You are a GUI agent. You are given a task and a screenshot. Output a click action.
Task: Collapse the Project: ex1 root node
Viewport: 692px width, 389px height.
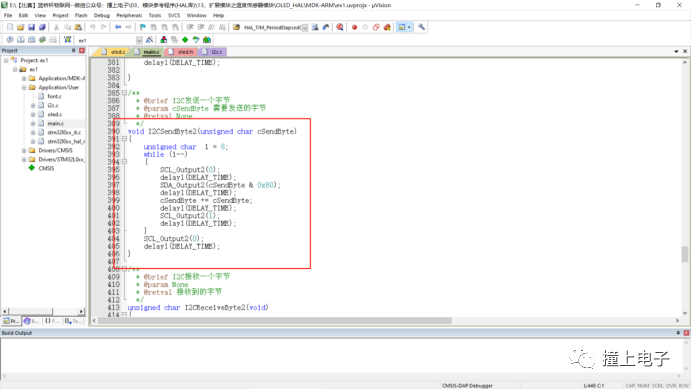6,60
